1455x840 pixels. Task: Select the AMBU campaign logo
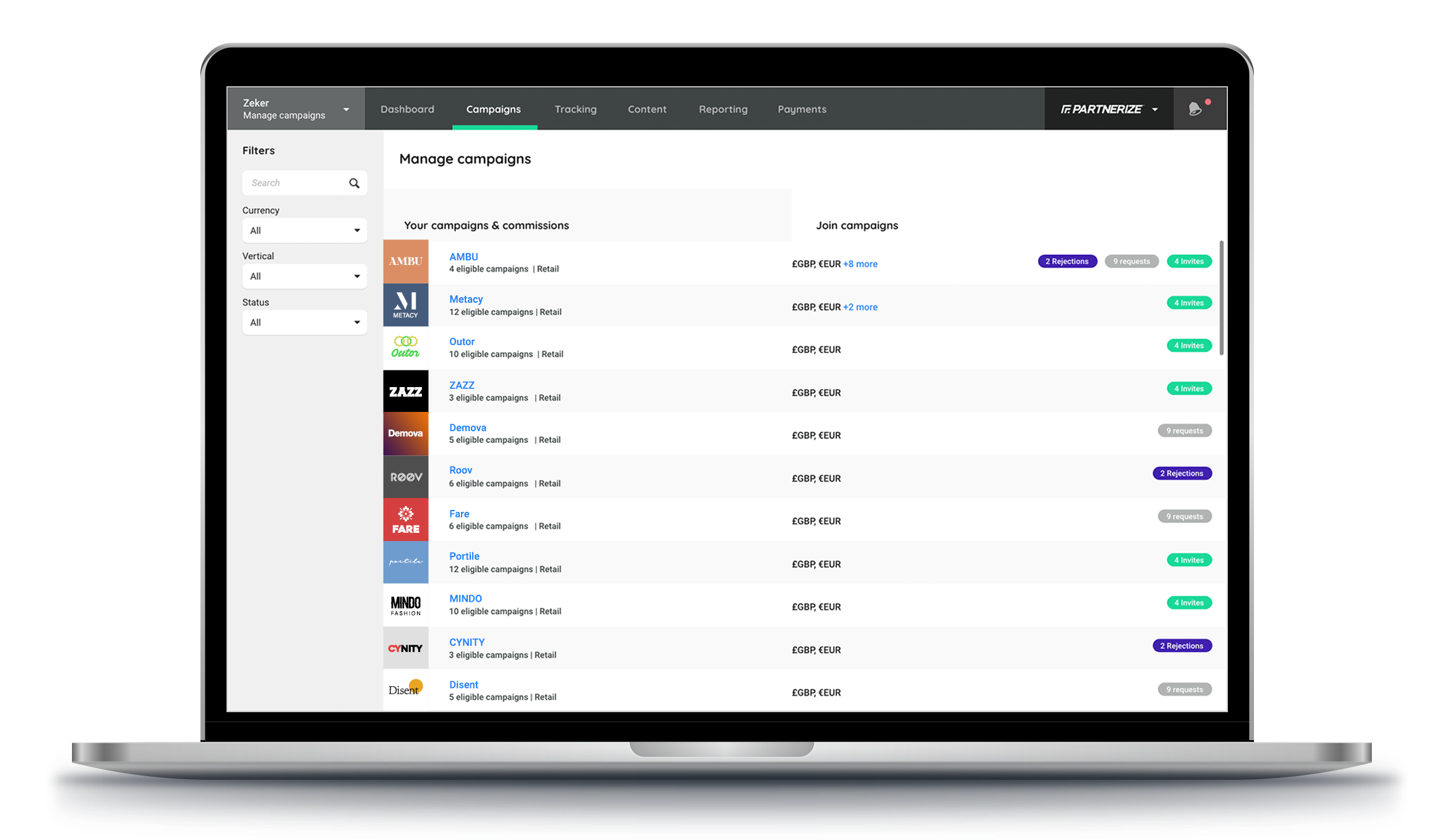click(405, 261)
